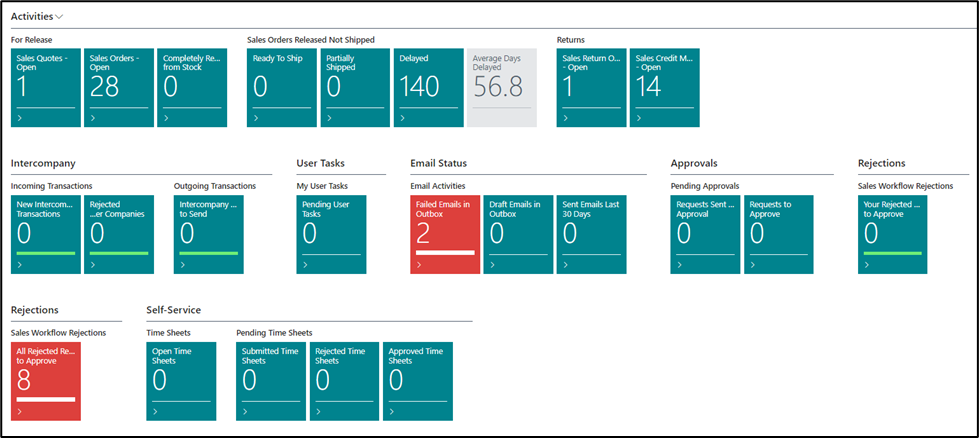Click the Email Activities label
979x438 pixels.
pyautogui.click(x=438, y=186)
